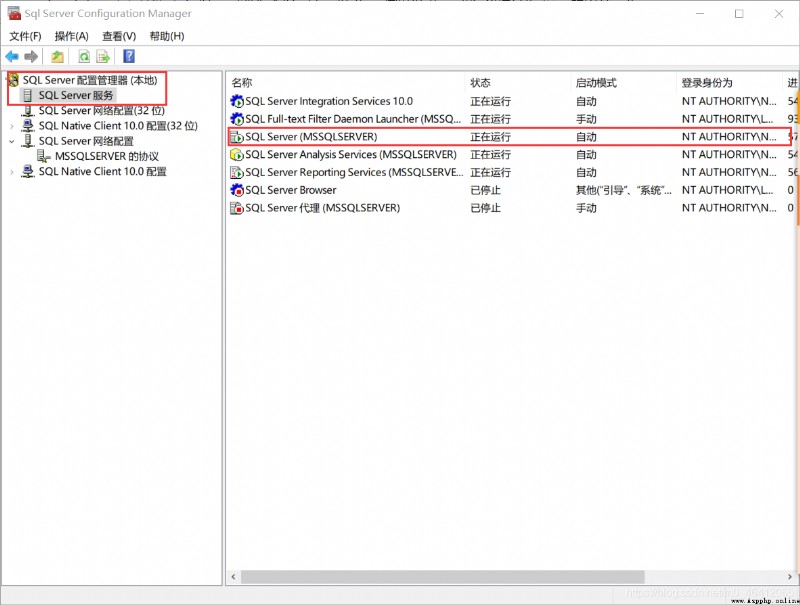Click the Back arrow toolbar icon
The width and height of the screenshot is (800, 605).
[x=12, y=56]
